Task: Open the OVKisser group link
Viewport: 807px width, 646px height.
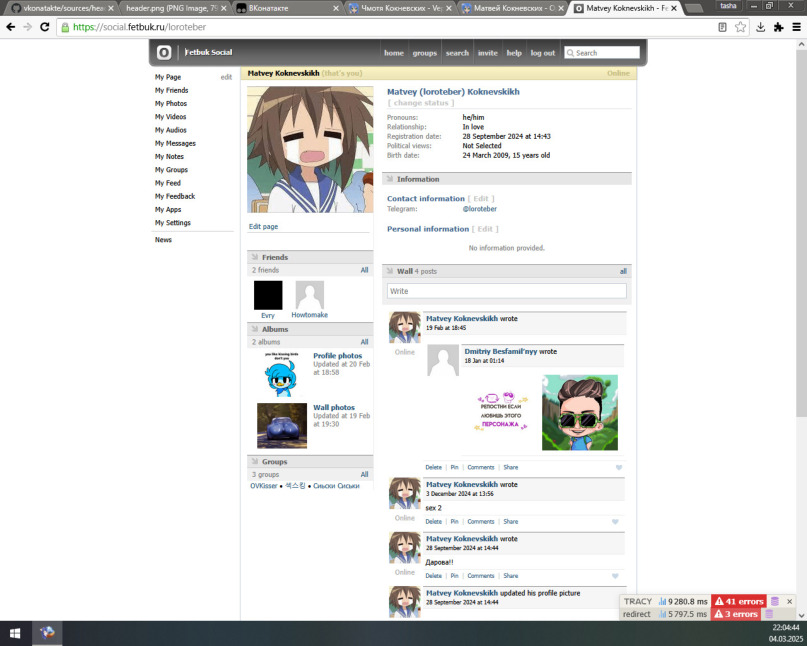Action: pyautogui.click(x=264, y=486)
